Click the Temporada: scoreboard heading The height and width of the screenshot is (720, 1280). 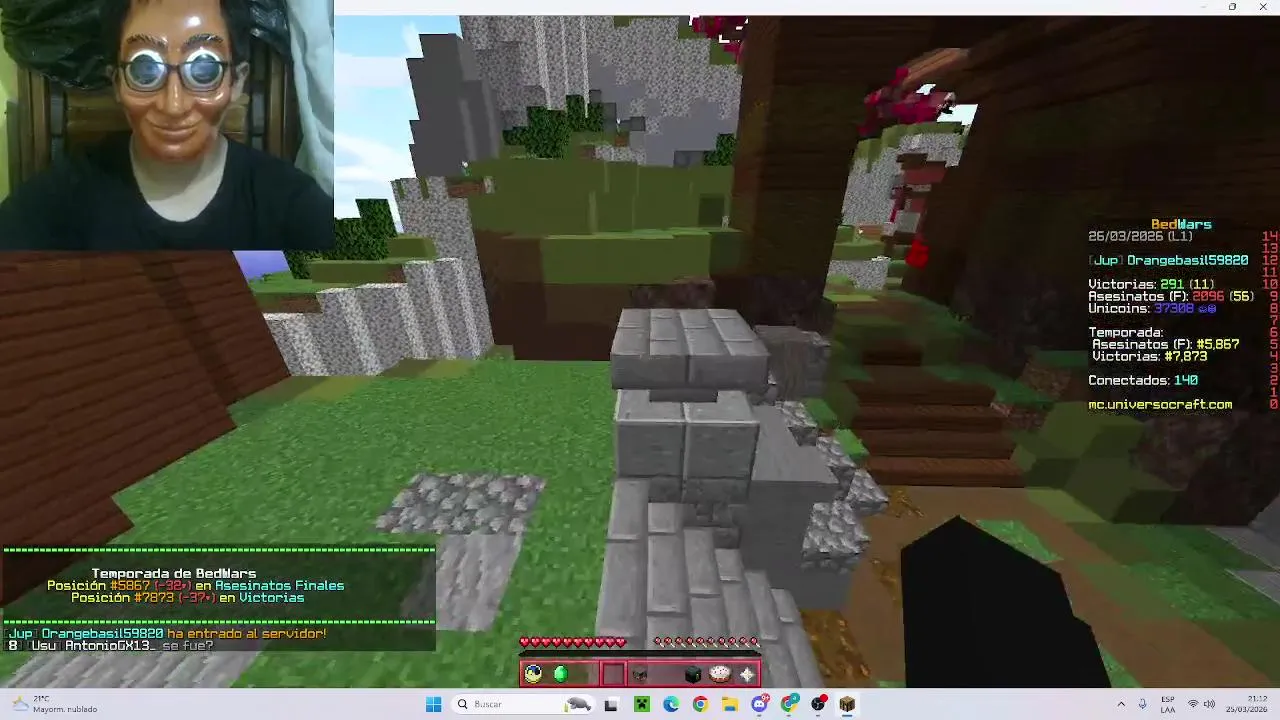click(1125, 332)
